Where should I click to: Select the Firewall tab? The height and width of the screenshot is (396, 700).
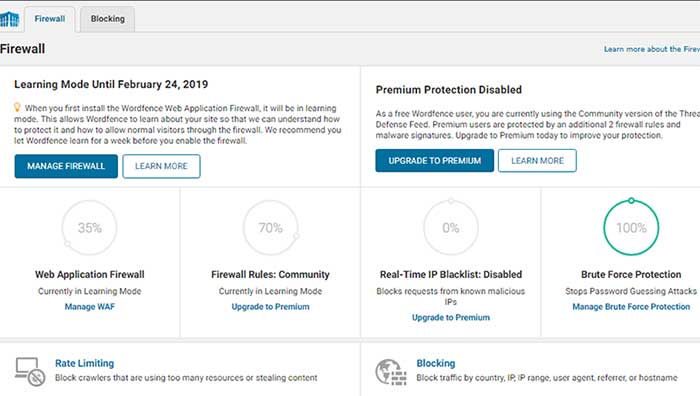coord(50,19)
